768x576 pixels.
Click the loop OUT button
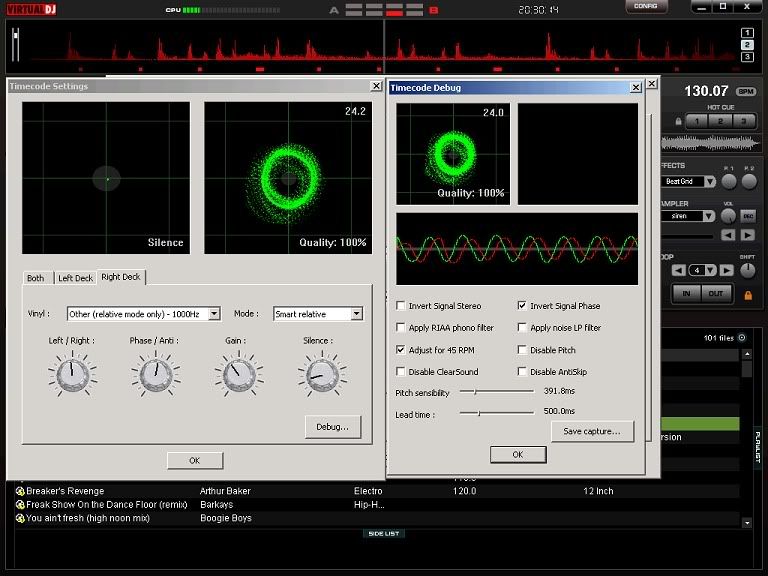point(716,293)
